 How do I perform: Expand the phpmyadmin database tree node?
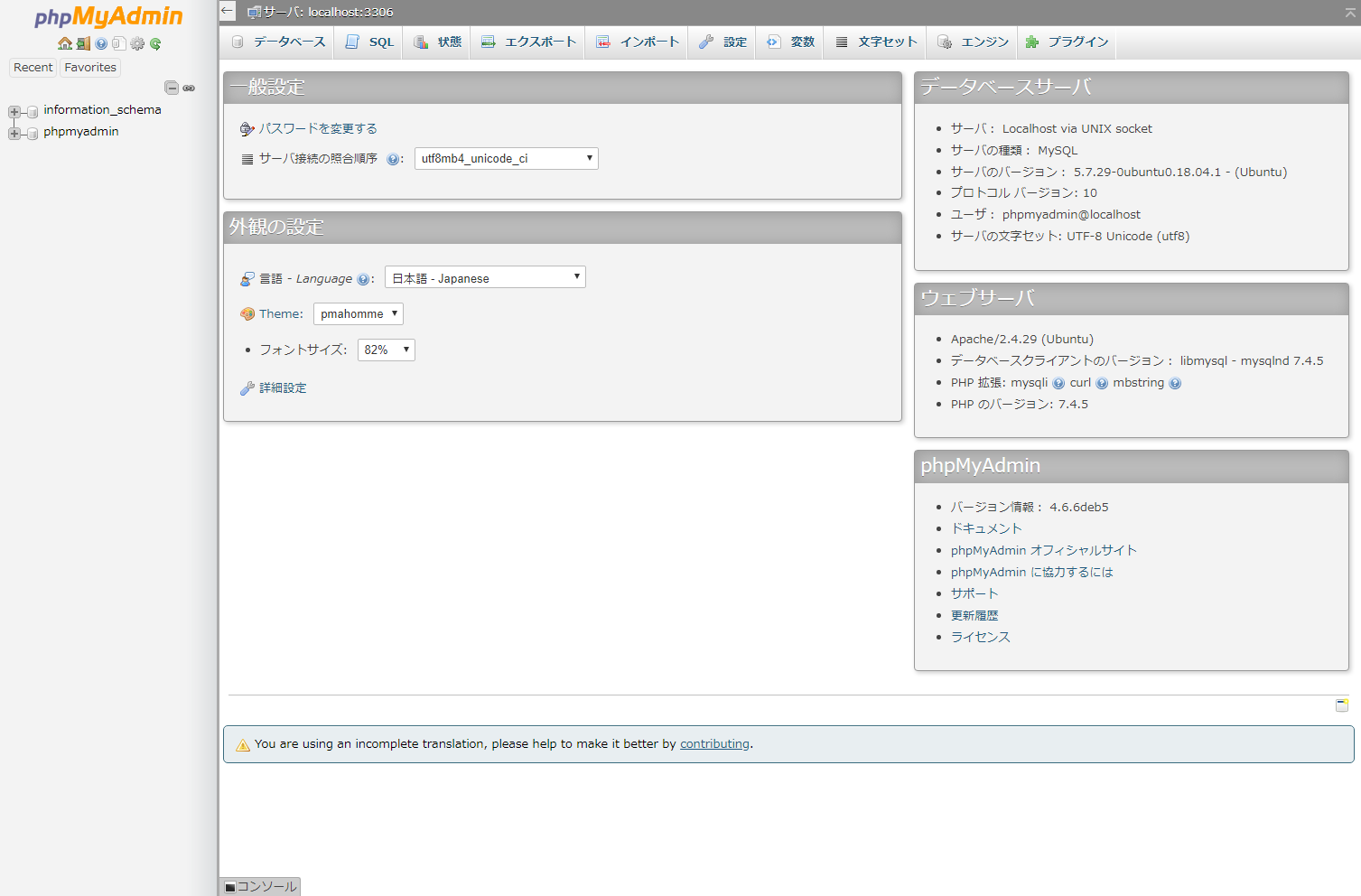[14, 133]
